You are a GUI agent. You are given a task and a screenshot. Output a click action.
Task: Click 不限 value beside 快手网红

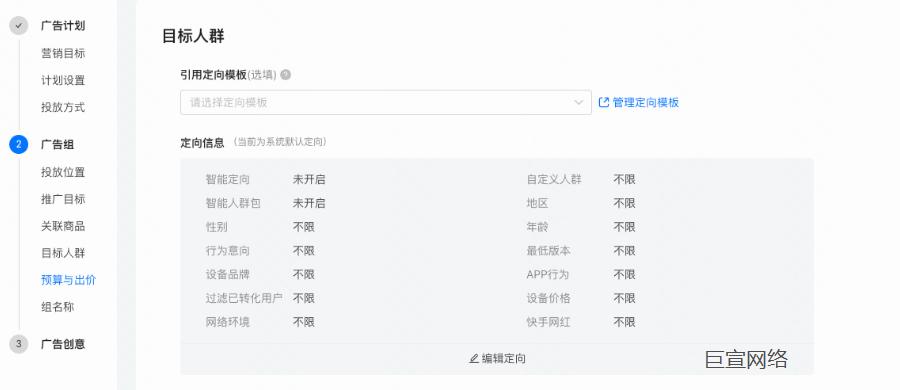pyautogui.click(x=624, y=322)
